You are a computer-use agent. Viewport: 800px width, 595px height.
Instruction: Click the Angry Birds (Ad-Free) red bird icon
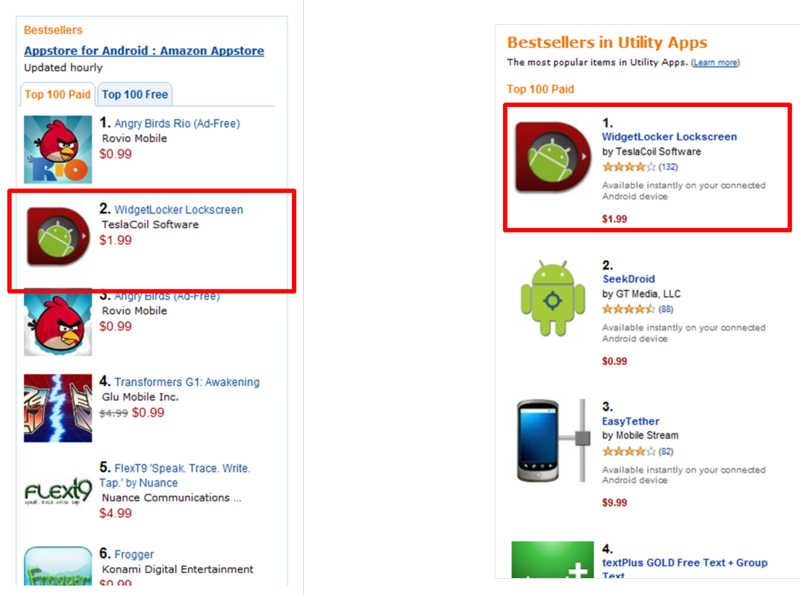pyautogui.click(x=57, y=322)
